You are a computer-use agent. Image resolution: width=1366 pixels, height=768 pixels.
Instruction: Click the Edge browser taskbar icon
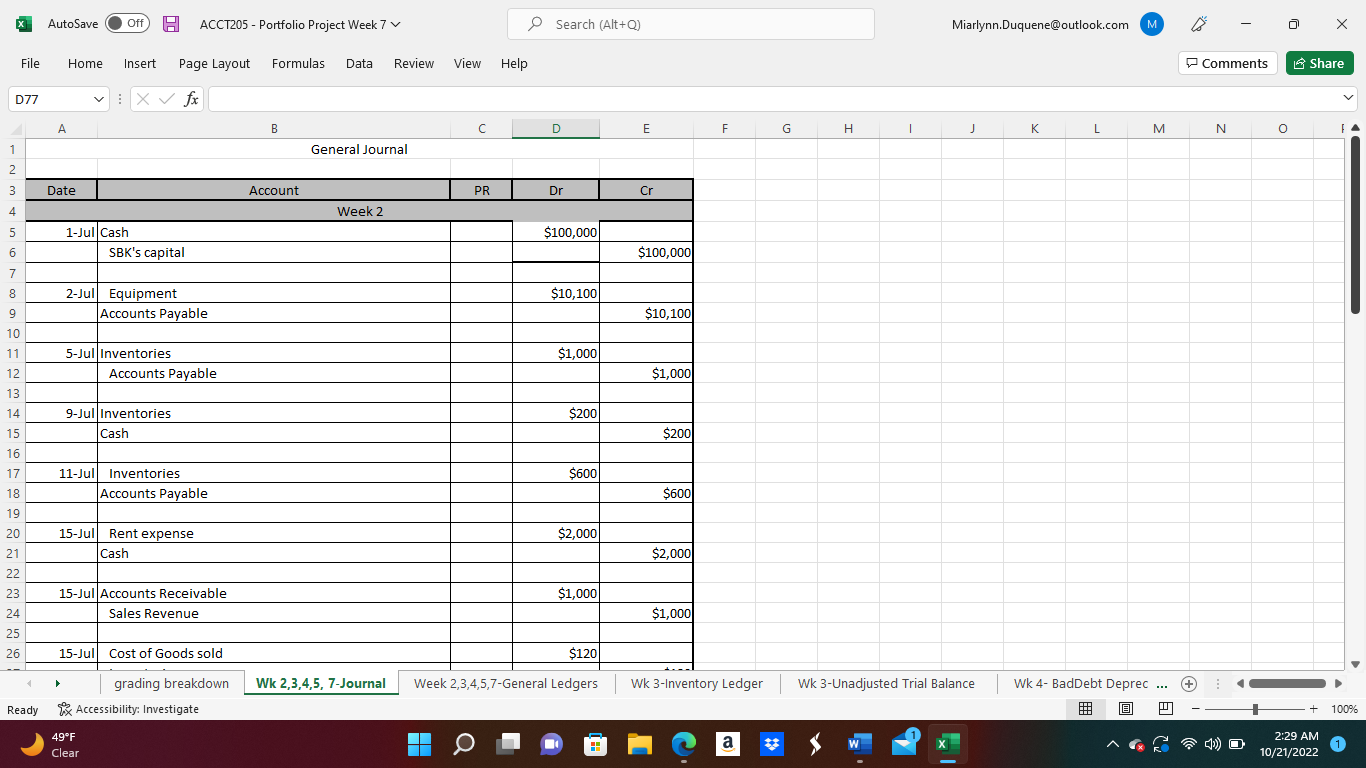(x=683, y=745)
